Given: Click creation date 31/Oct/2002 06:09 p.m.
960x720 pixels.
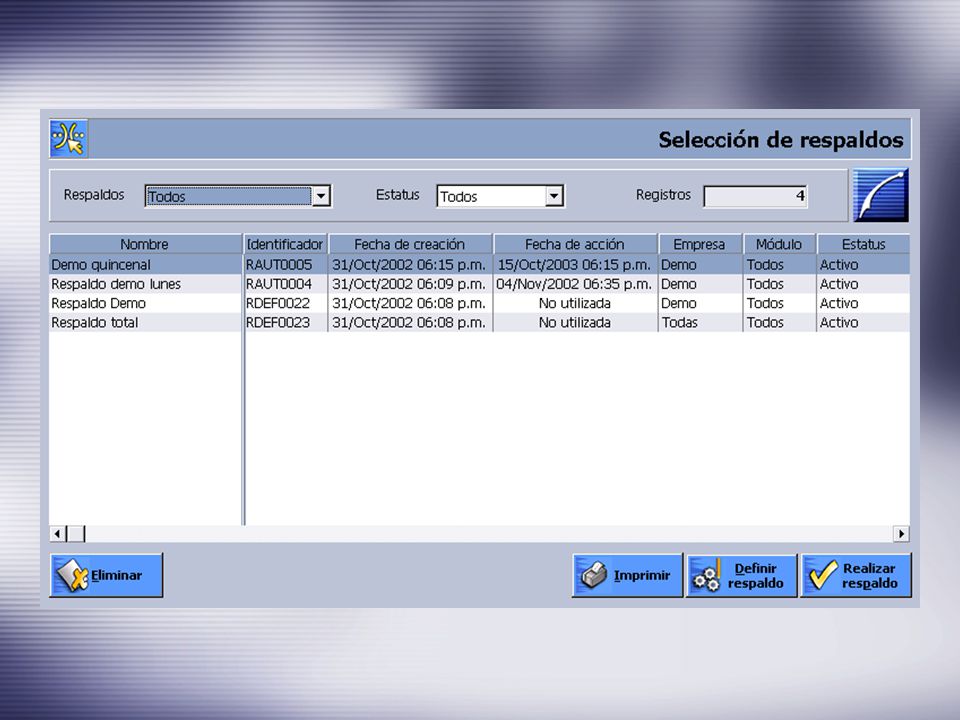Looking at the screenshot, I should coord(409,284).
